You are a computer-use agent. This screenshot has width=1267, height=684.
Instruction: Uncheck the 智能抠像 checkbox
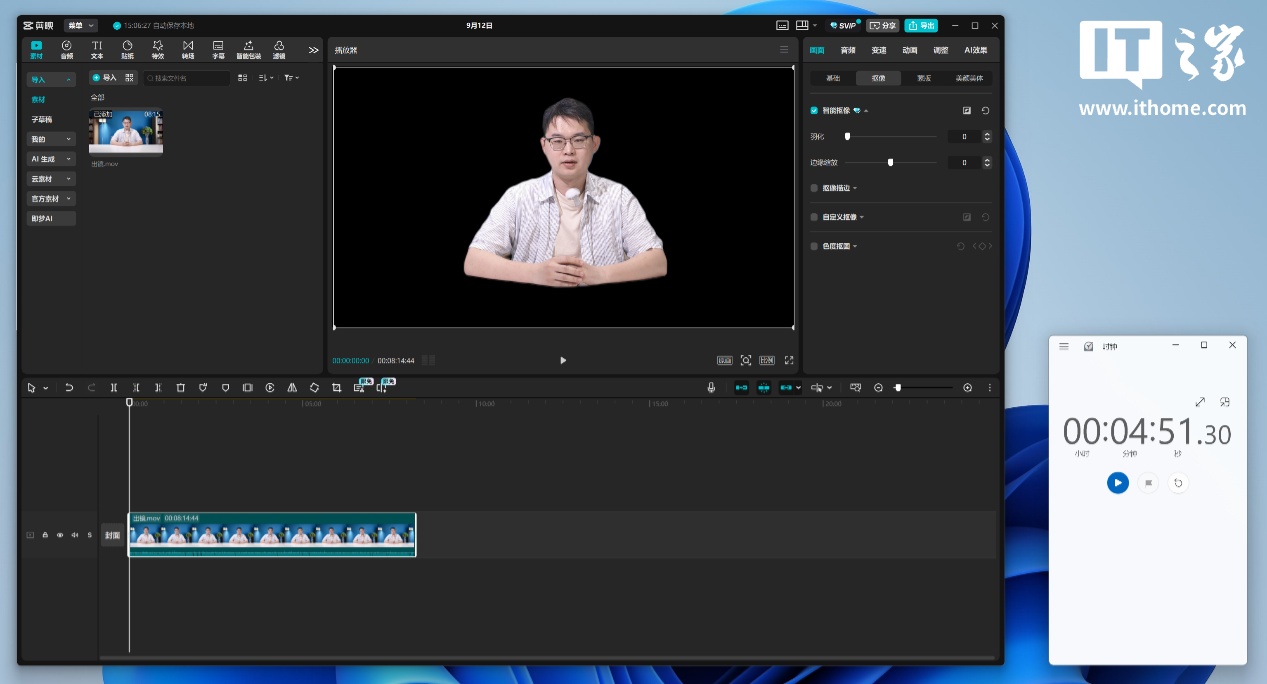[x=814, y=110]
